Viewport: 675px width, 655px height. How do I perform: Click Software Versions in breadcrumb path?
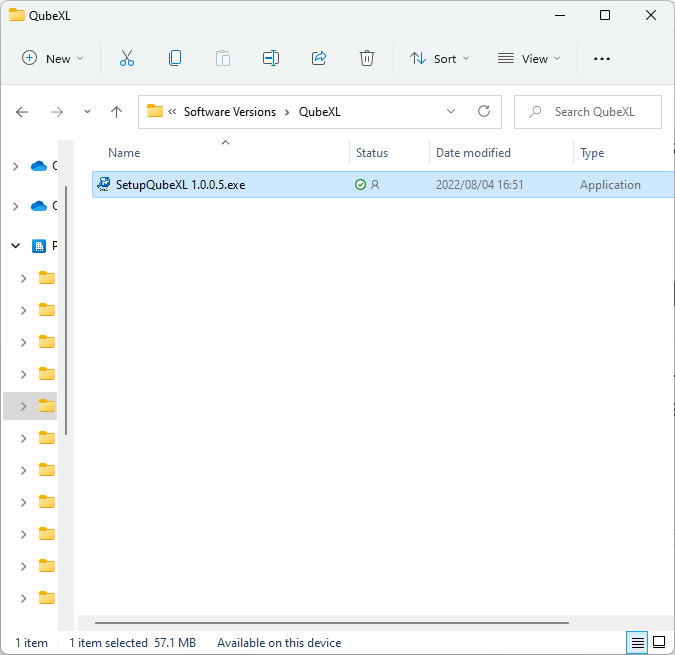(x=229, y=112)
